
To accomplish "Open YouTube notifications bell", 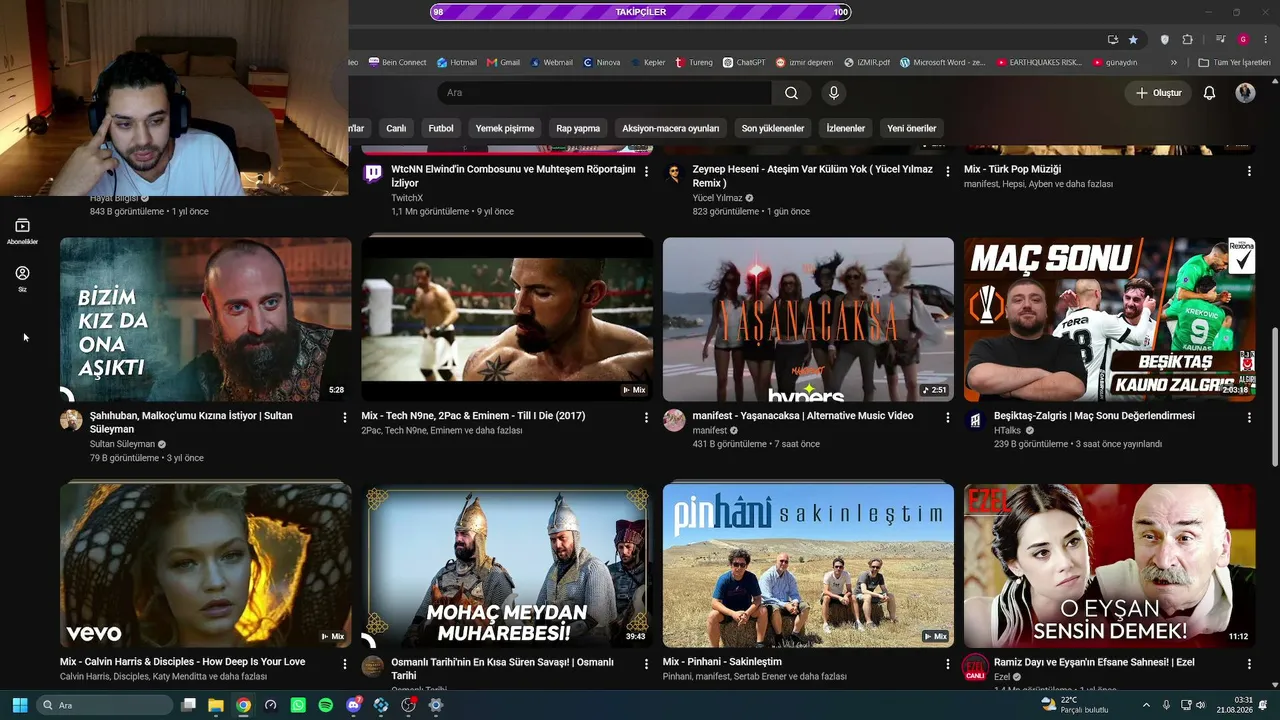I will (x=1209, y=93).
